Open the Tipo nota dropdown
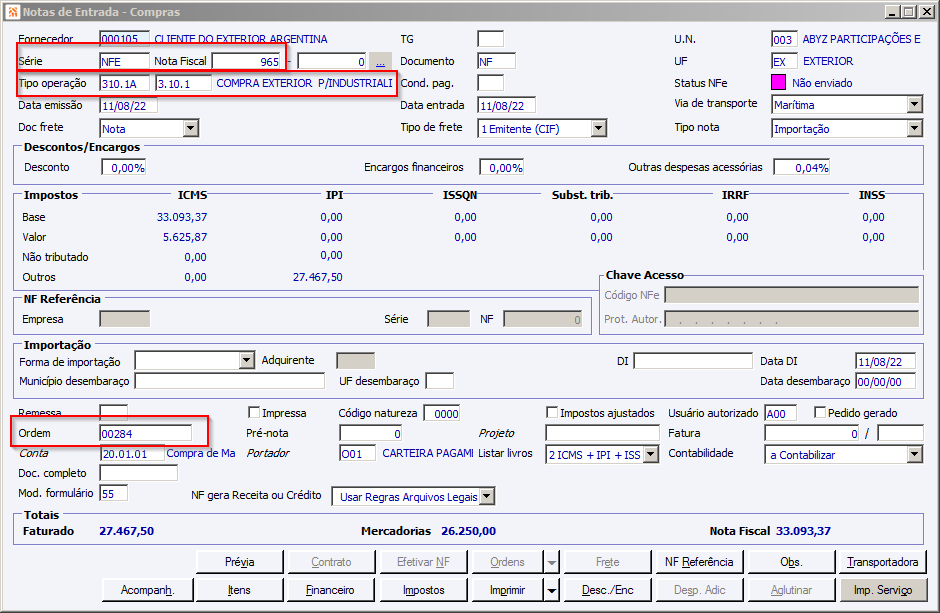This screenshot has height=613, width=940. pyautogui.click(x=914, y=128)
